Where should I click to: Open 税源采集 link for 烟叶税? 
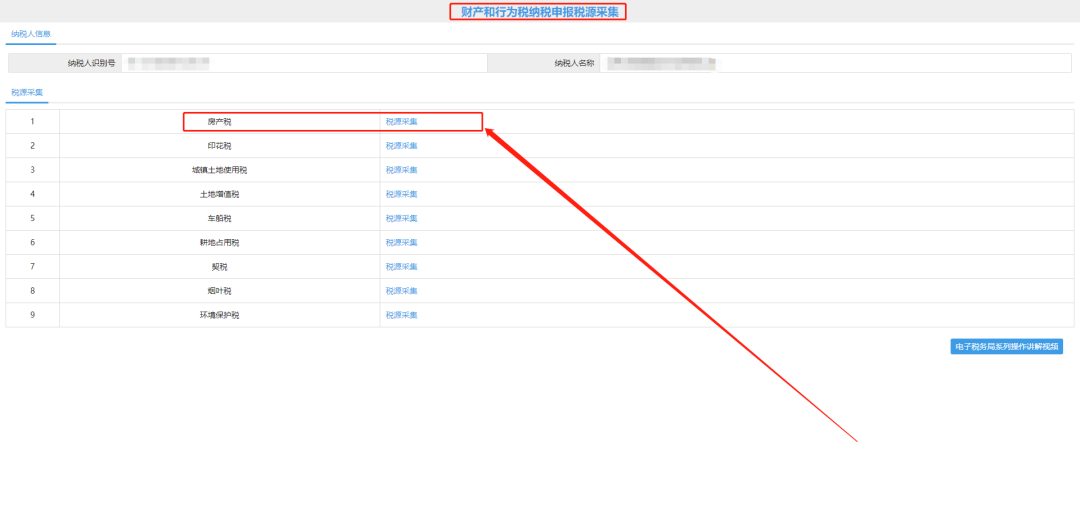click(x=401, y=290)
